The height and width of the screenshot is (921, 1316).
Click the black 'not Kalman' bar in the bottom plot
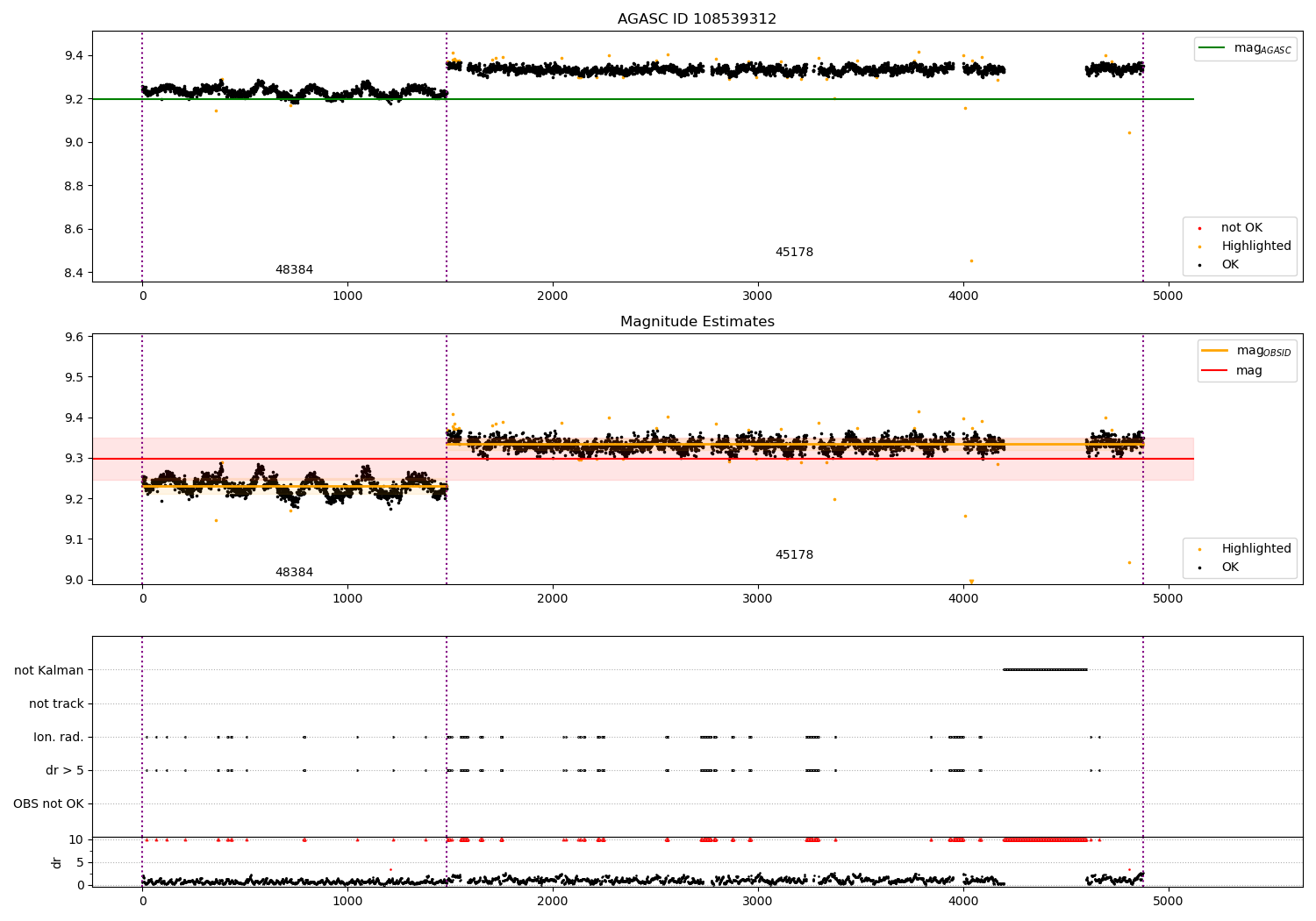(x=1045, y=670)
